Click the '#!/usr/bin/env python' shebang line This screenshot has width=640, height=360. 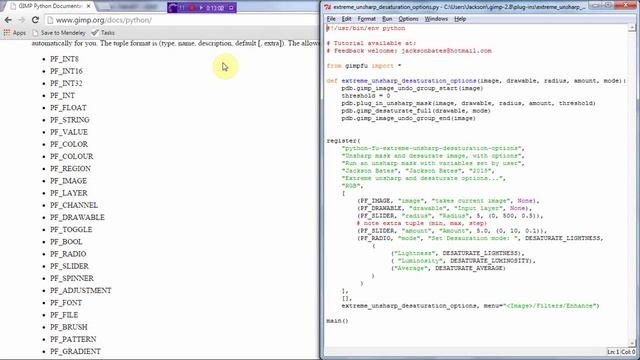pos(366,29)
